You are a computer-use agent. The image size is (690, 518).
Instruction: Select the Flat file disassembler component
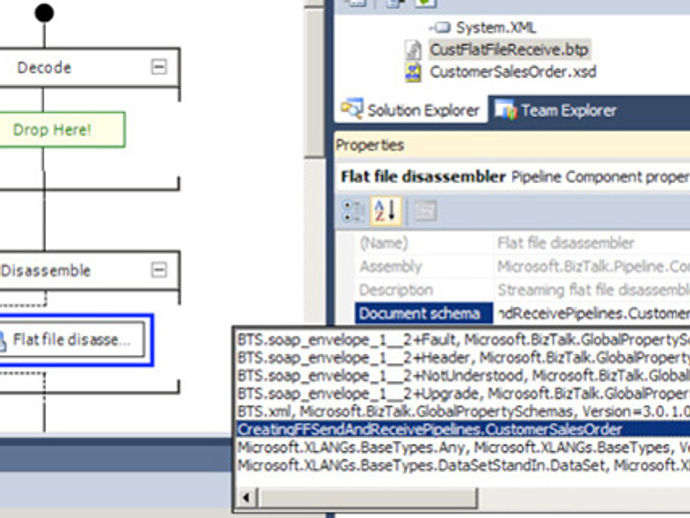[72, 340]
